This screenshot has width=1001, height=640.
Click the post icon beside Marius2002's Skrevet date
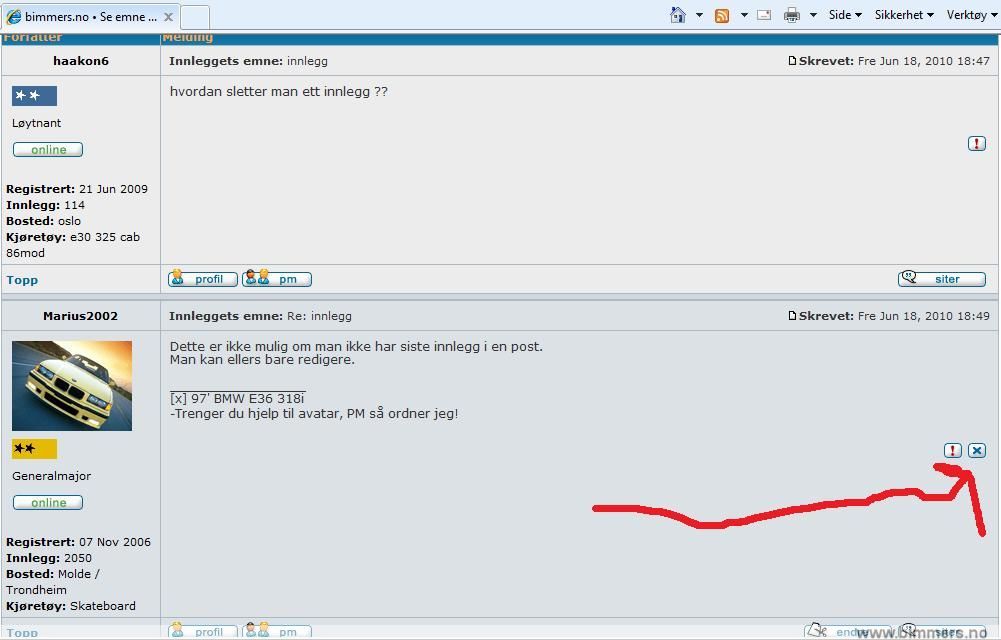tap(792, 316)
